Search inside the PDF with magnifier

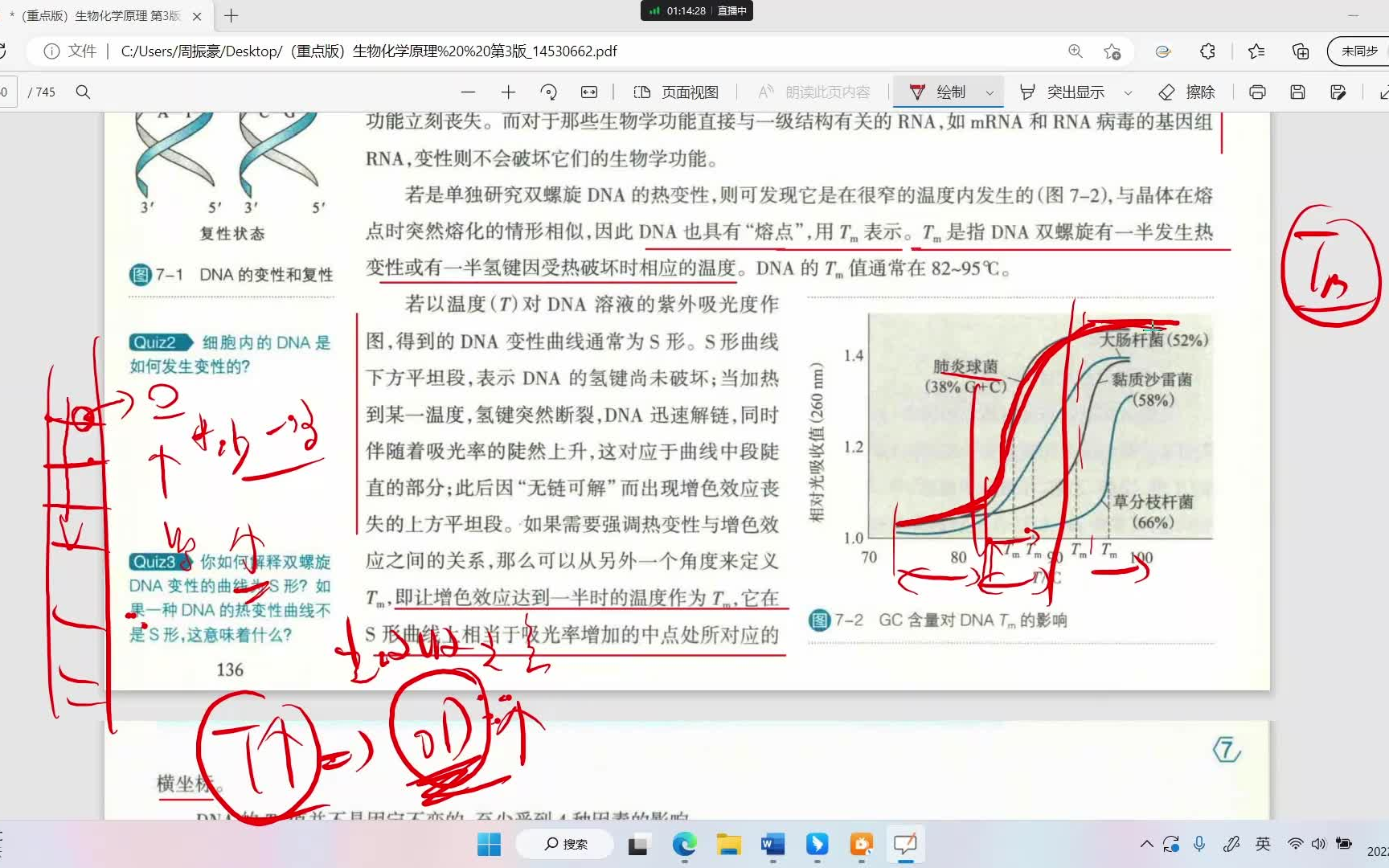[83, 92]
